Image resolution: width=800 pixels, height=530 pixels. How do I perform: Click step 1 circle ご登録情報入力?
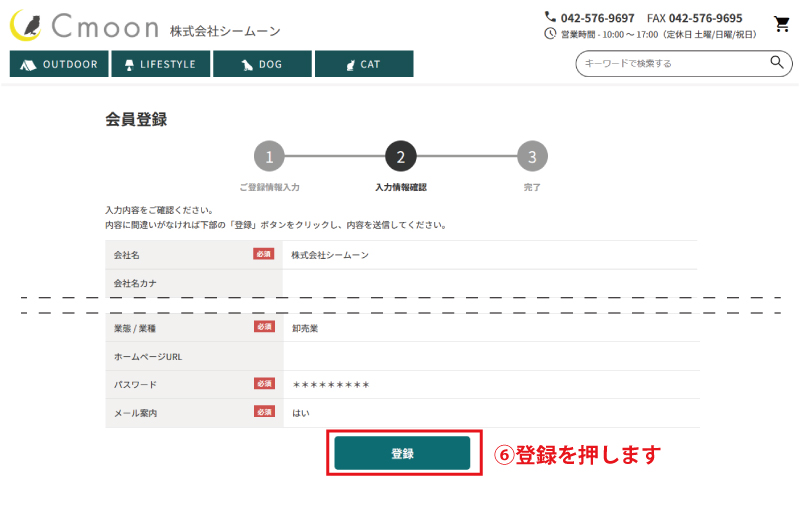click(x=269, y=156)
